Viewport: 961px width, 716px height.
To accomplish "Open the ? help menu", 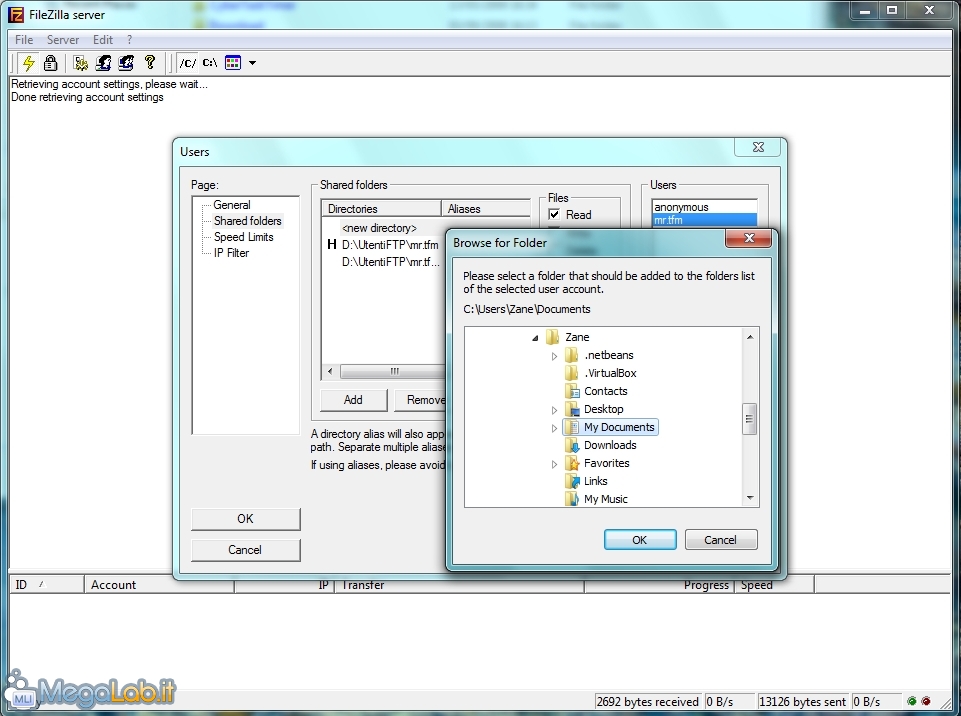I will pos(129,40).
